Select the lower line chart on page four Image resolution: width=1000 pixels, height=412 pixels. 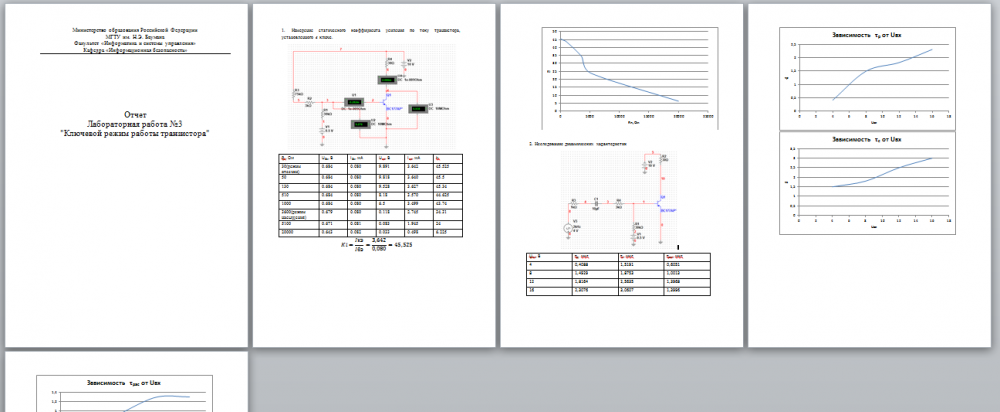pyautogui.click(x=867, y=184)
